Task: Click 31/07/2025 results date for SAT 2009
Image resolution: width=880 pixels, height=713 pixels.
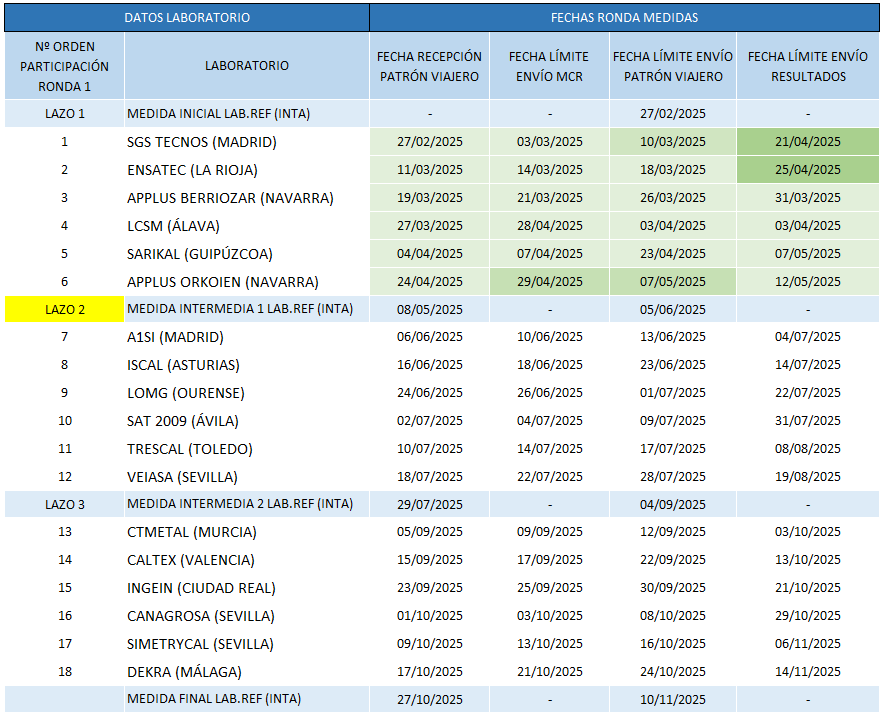Action: coord(808,421)
